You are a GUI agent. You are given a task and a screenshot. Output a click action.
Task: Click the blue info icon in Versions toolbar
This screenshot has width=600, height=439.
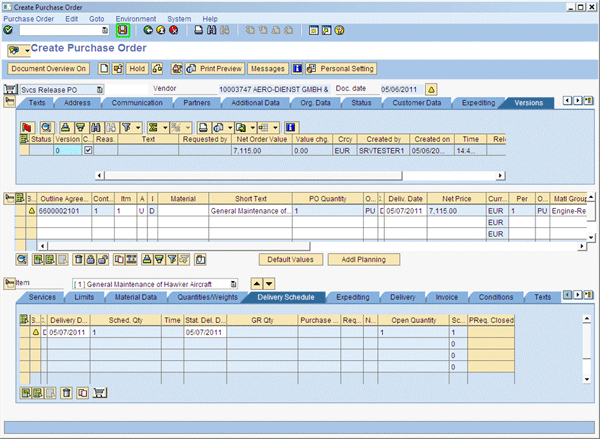[x=290, y=127]
